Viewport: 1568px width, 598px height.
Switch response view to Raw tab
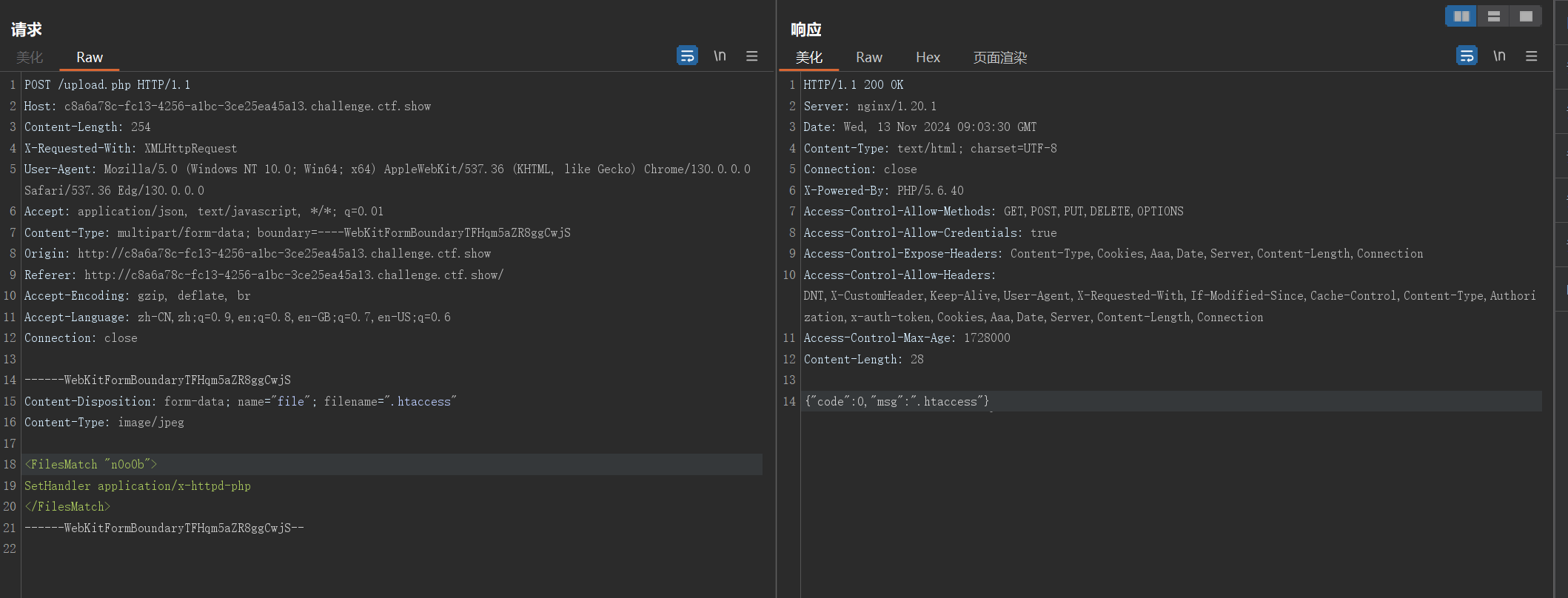click(x=869, y=57)
